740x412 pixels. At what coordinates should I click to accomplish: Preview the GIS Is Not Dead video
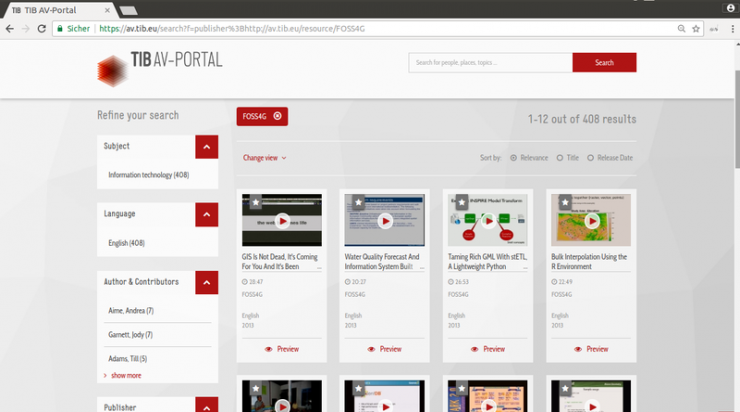click(x=282, y=349)
